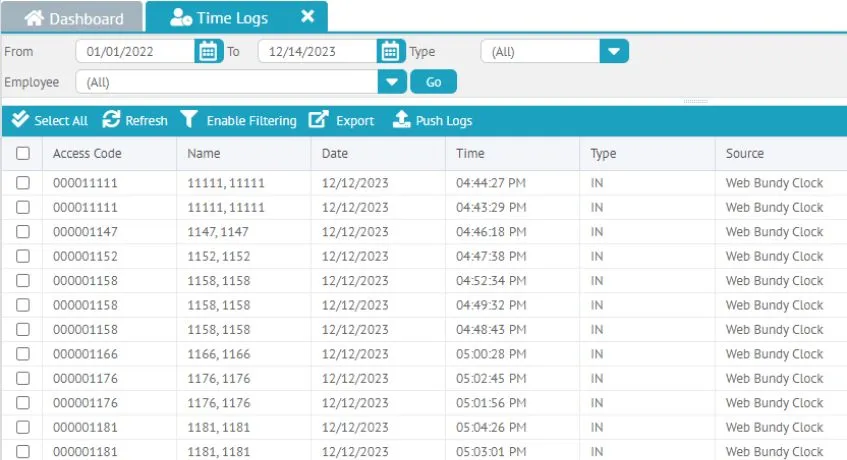The height and width of the screenshot is (460, 847).
Task: Open the From date calendar picker
Action: 209,51
